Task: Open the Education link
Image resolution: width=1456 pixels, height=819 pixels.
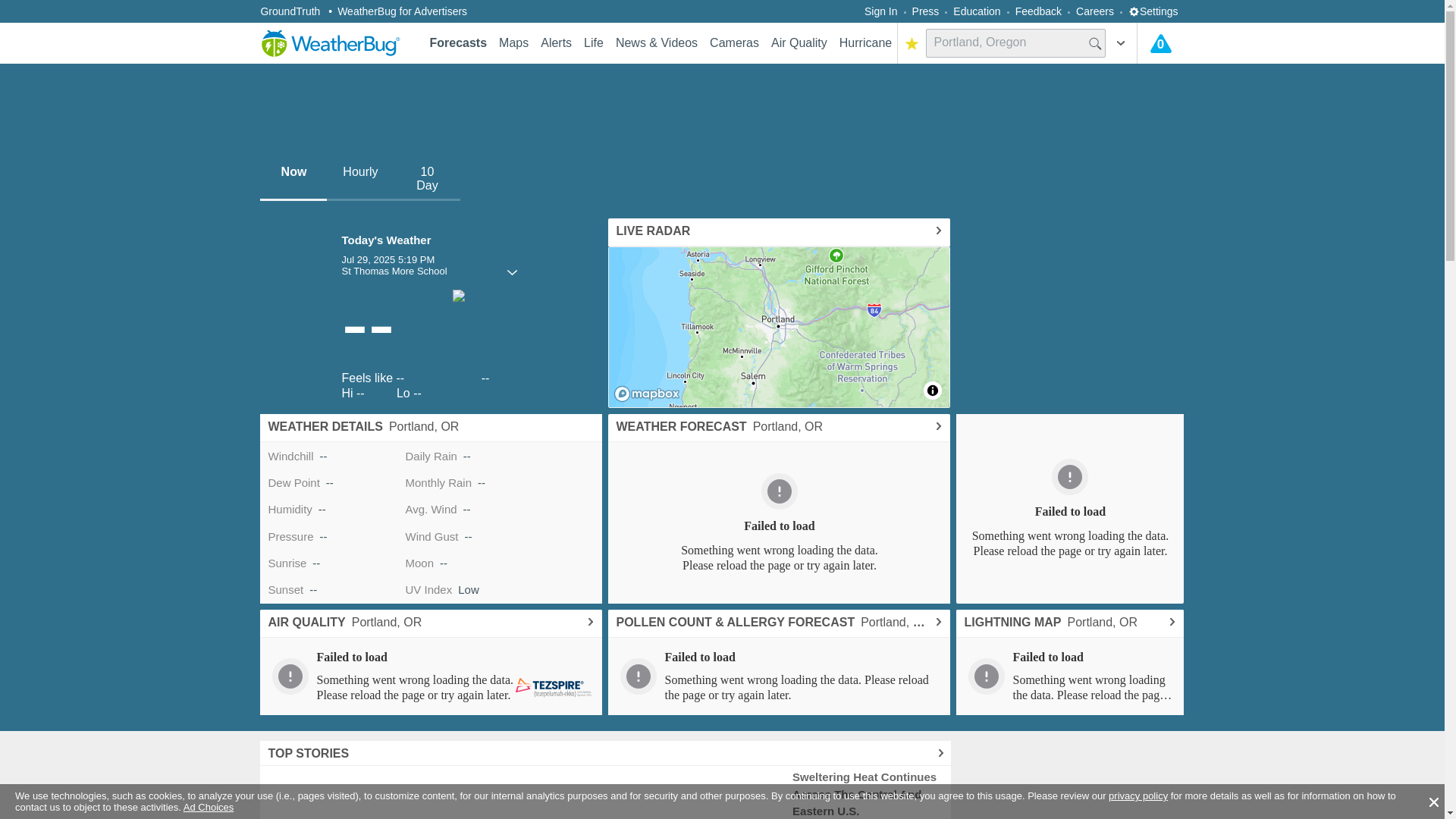Action: (977, 11)
